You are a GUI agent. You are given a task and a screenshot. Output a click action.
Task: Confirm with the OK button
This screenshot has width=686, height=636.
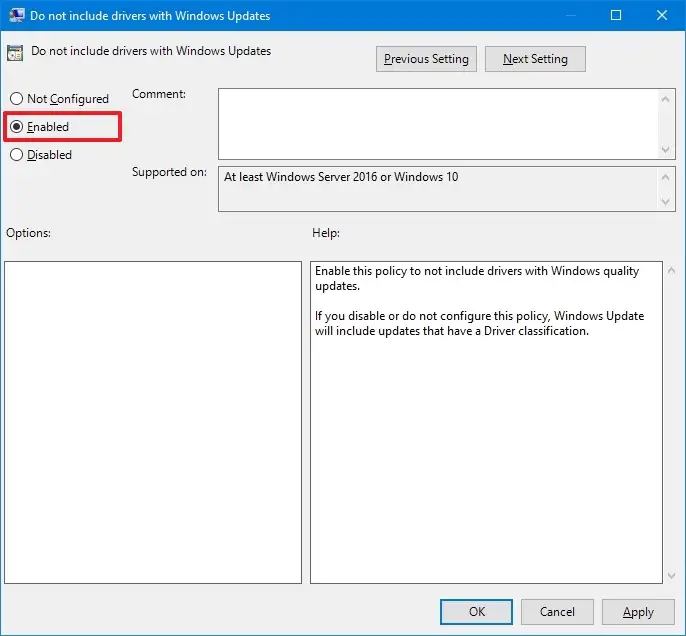(x=476, y=612)
